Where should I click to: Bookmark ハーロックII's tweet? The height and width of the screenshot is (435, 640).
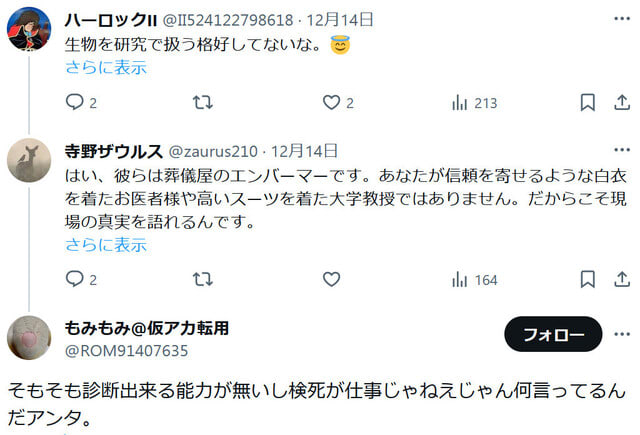[587, 102]
